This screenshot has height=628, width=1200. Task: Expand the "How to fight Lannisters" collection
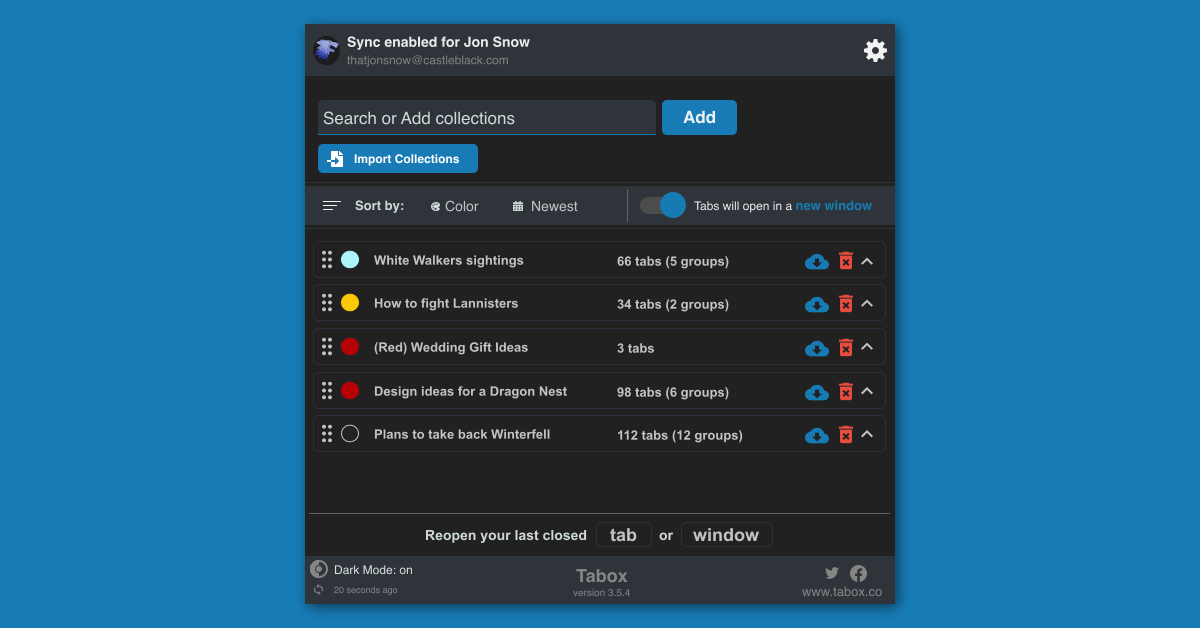[869, 303]
